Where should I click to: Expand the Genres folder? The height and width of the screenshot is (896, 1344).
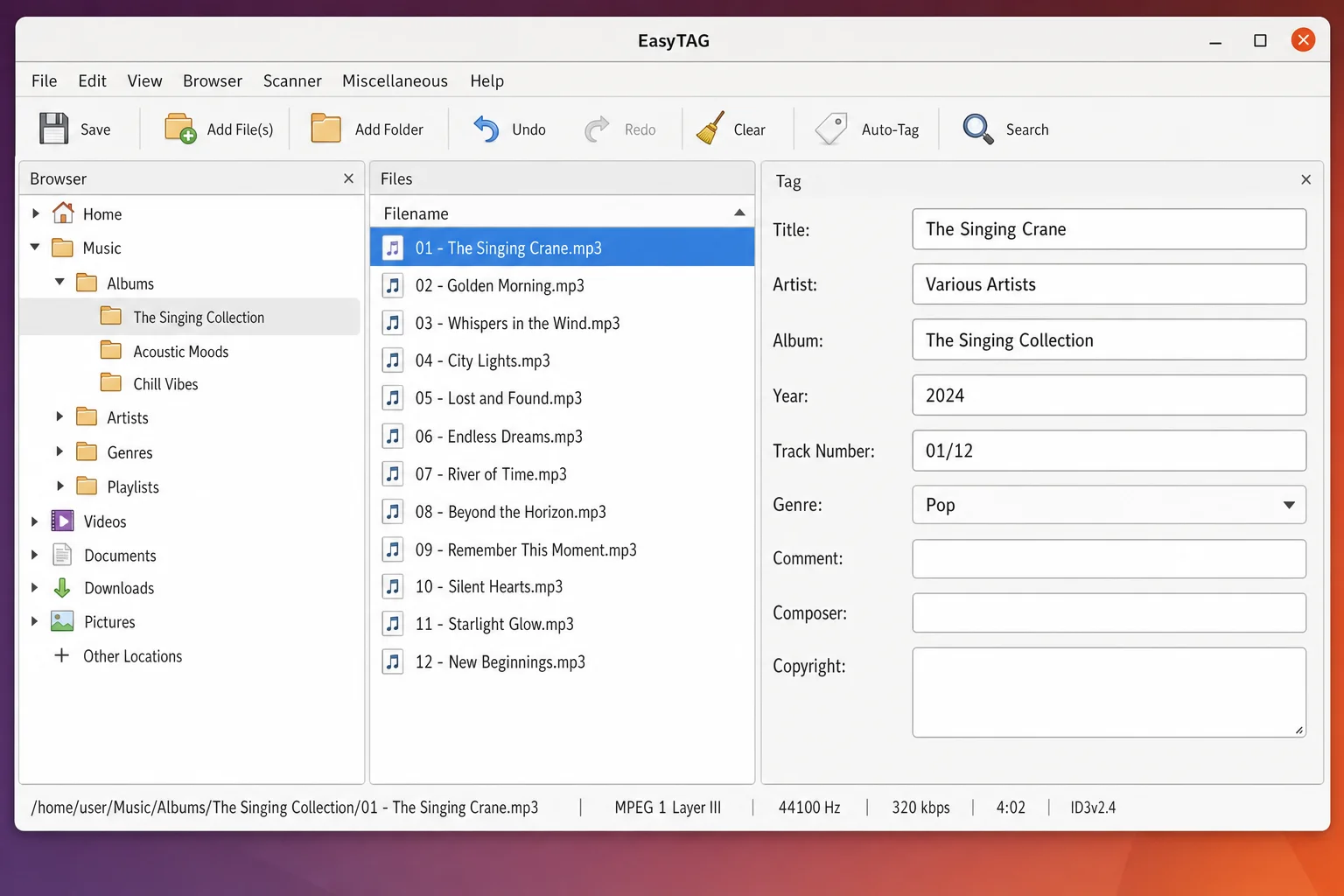pos(59,451)
